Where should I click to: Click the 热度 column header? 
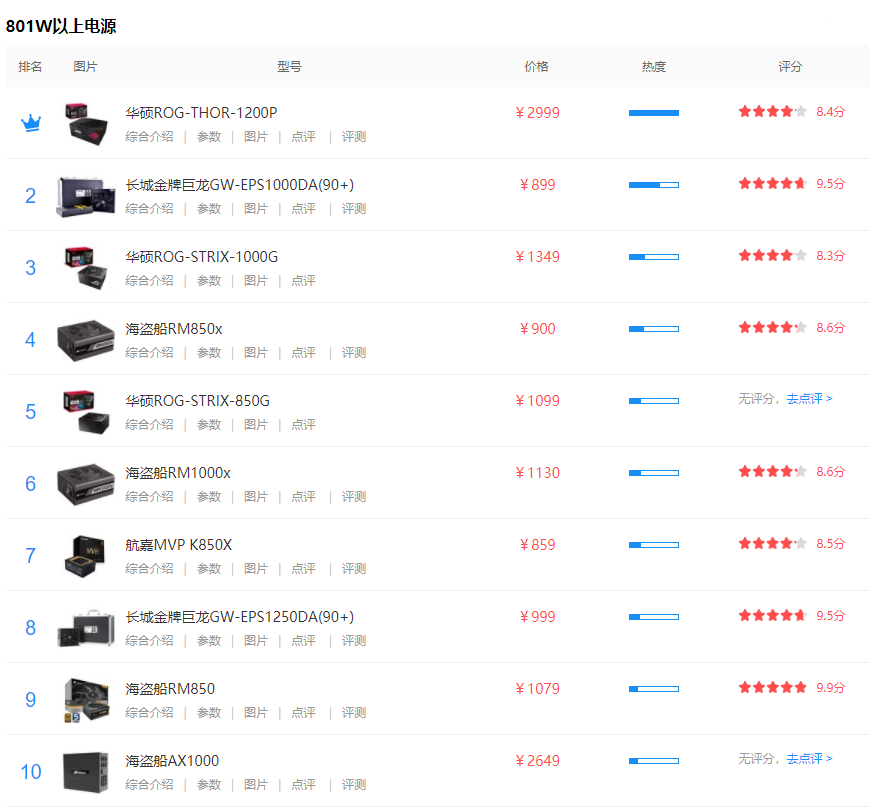(x=653, y=67)
